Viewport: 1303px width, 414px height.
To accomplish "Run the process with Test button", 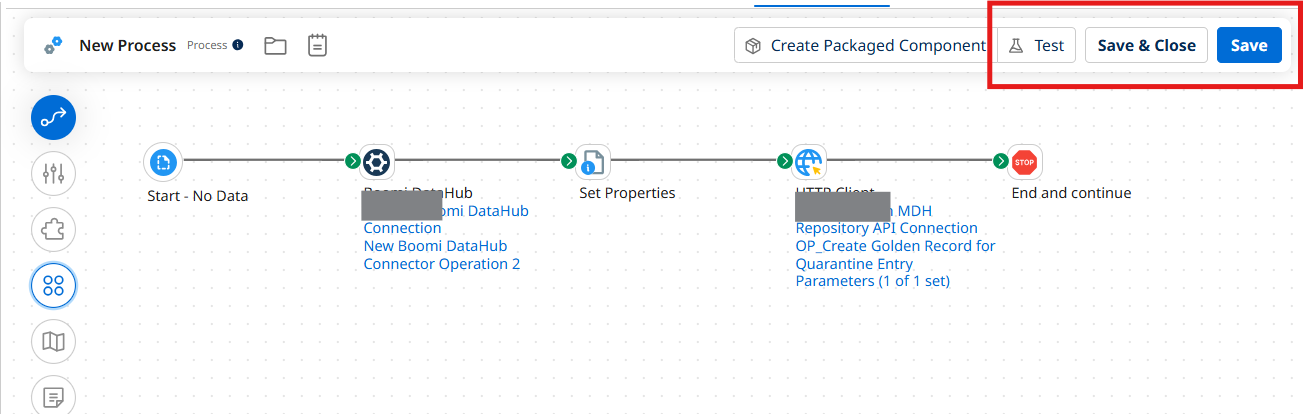I will [x=1036, y=45].
